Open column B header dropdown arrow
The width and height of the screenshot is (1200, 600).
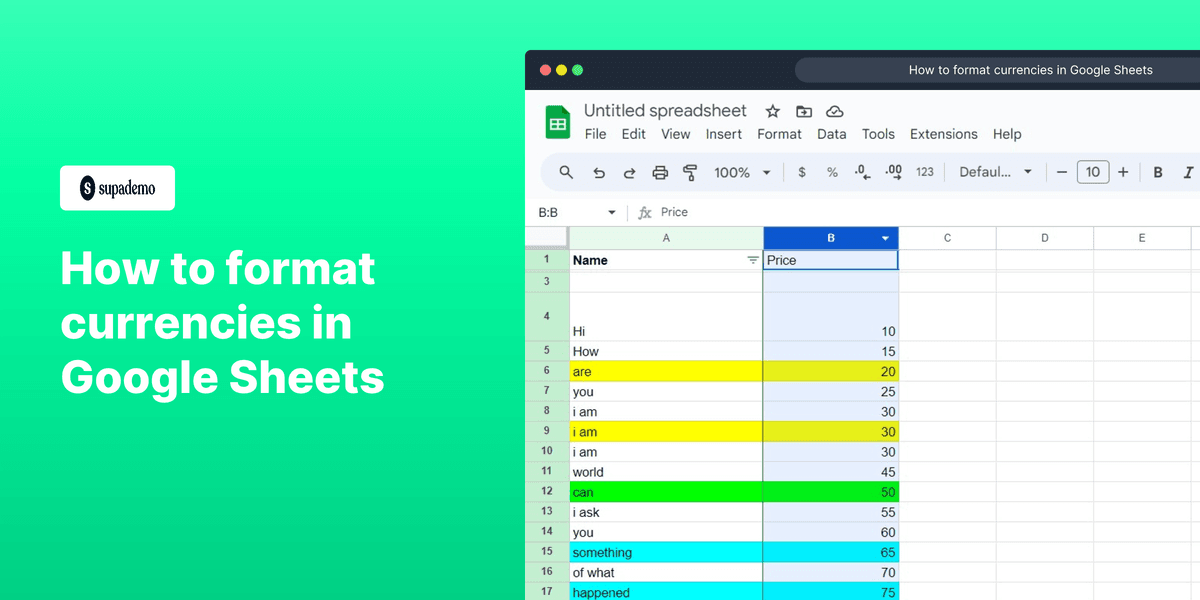884,238
